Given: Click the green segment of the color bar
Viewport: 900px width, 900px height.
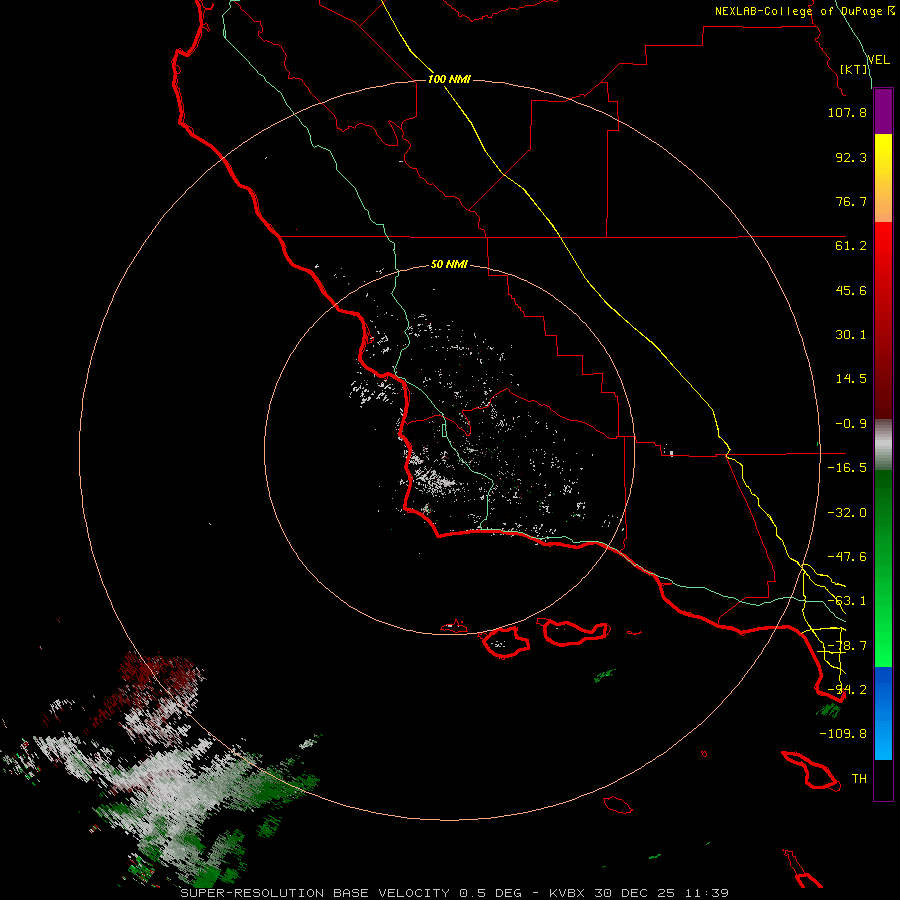Looking at the screenshot, I should click(x=883, y=568).
